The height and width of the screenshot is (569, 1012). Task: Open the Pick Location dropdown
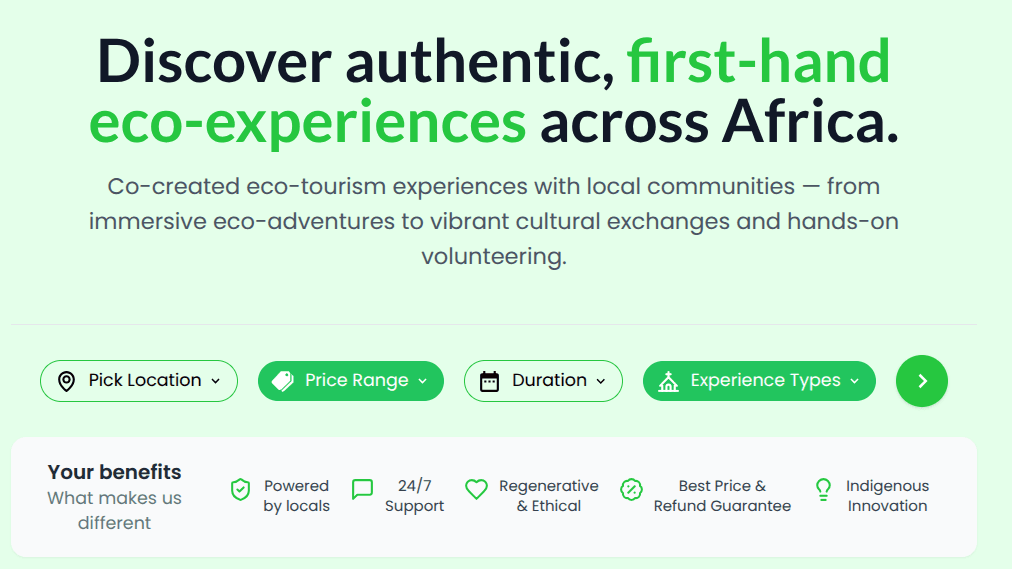tap(139, 381)
